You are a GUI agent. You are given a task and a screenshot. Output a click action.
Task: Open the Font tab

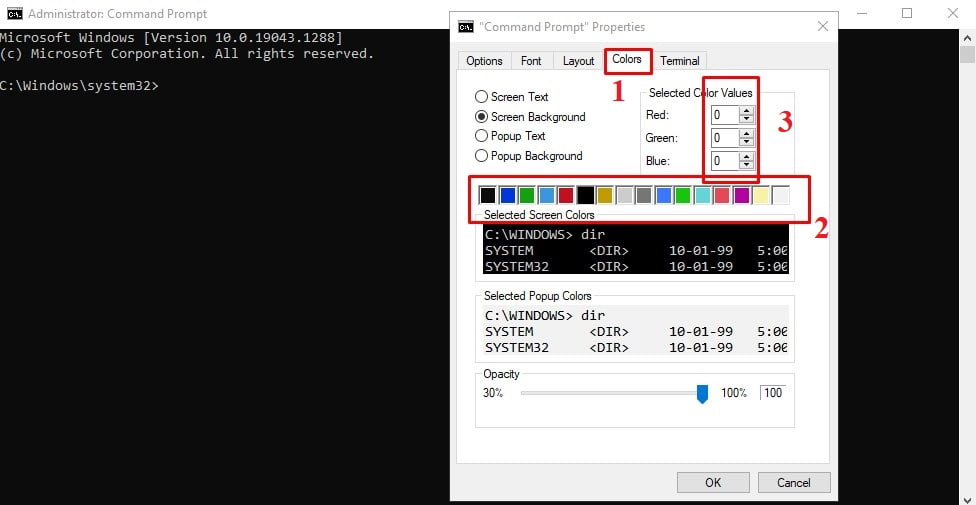(x=531, y=61)
